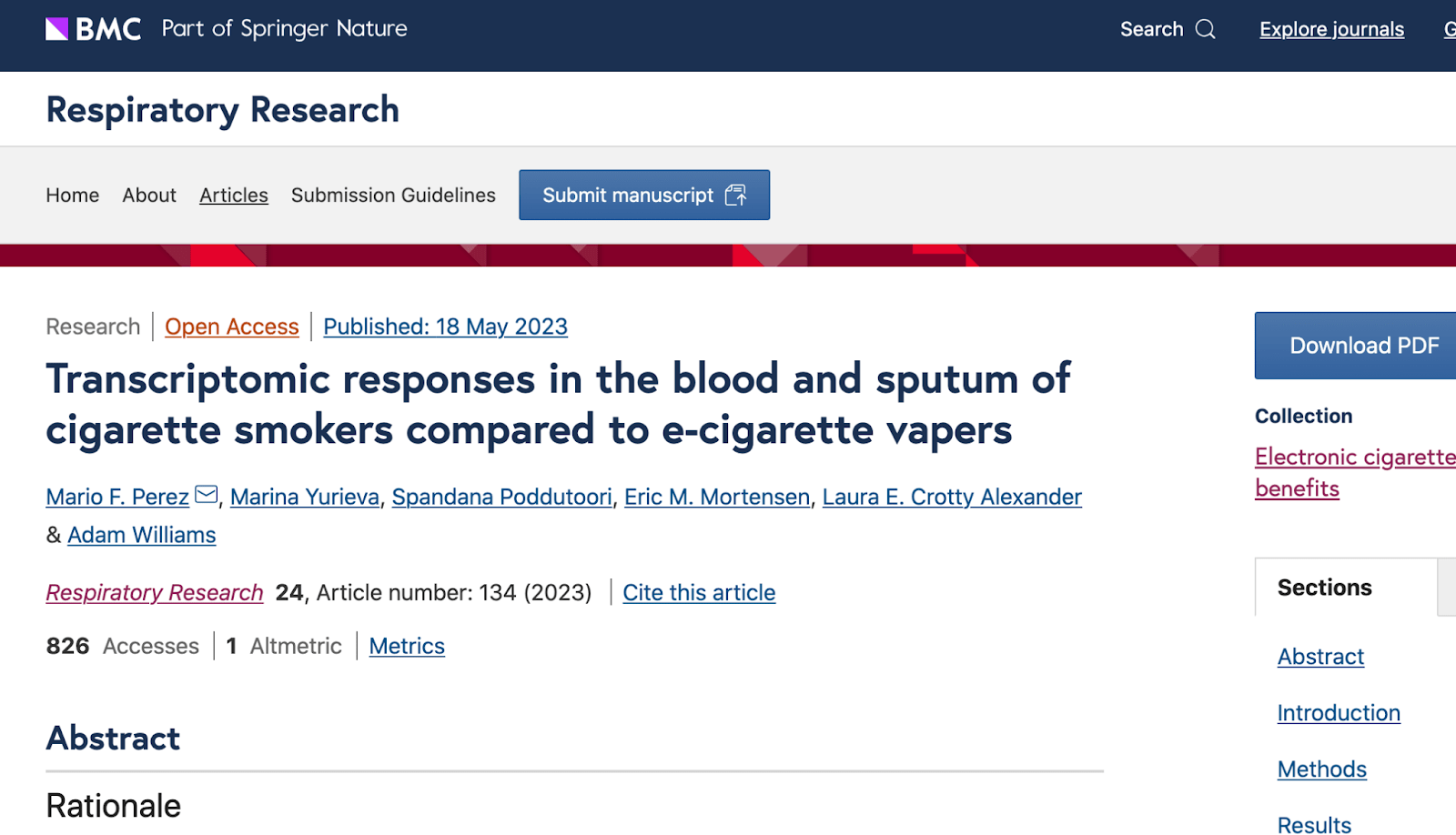Click Cite this article

click(699, 592)
